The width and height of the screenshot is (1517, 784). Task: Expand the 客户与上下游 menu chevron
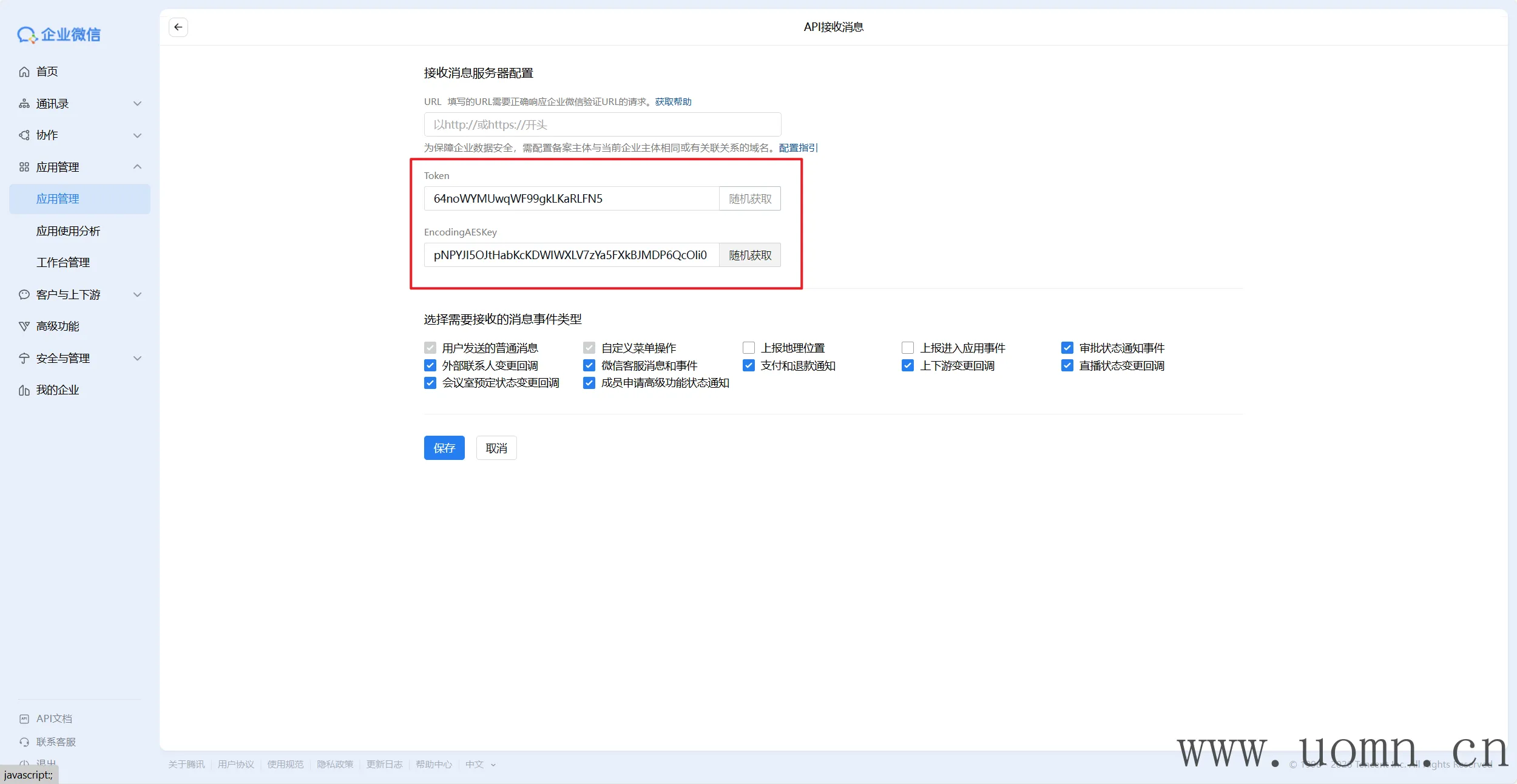[x=138, y=295]
